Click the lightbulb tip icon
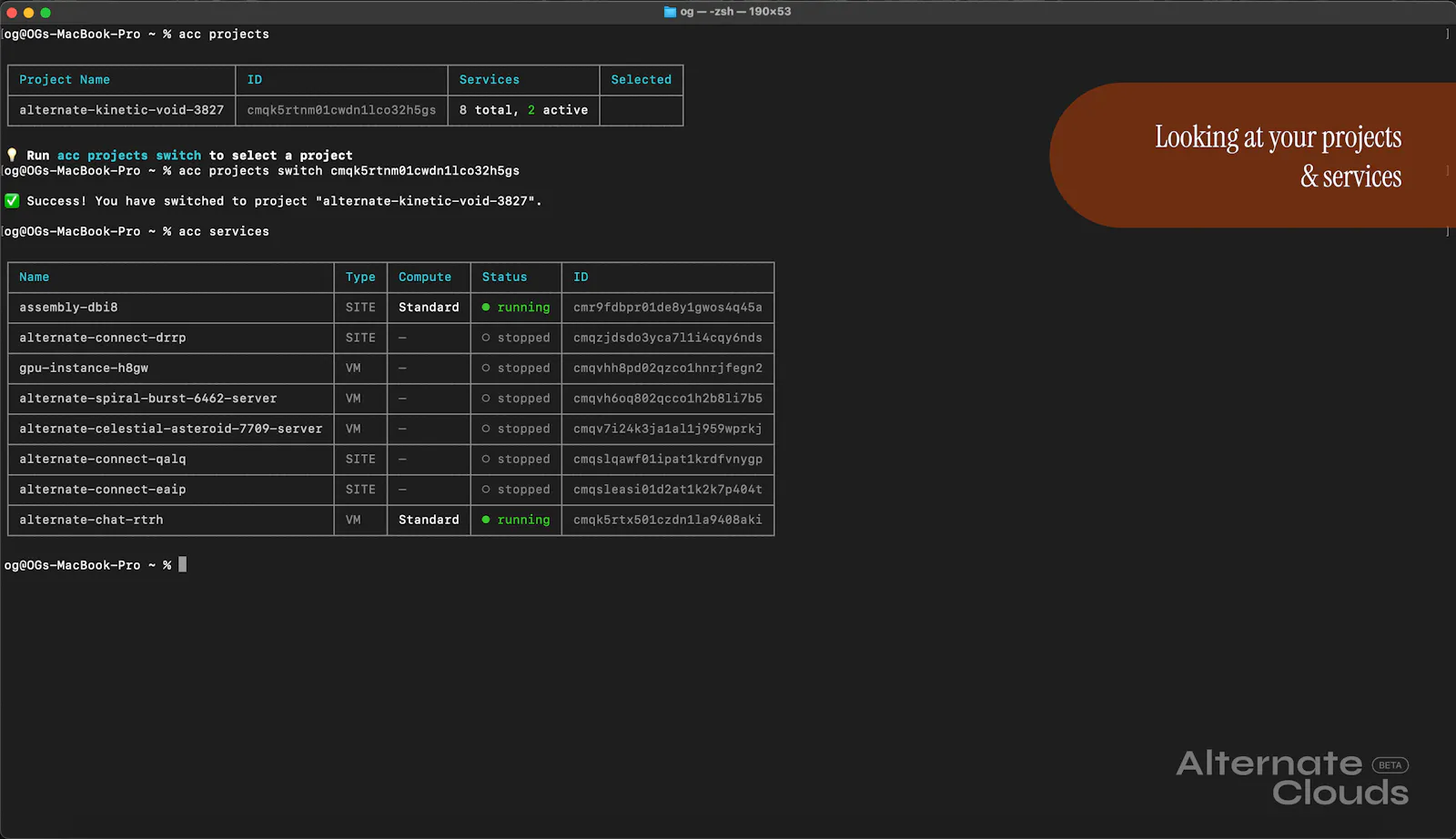Screen dimensions: 1456x839 point(12,155)
